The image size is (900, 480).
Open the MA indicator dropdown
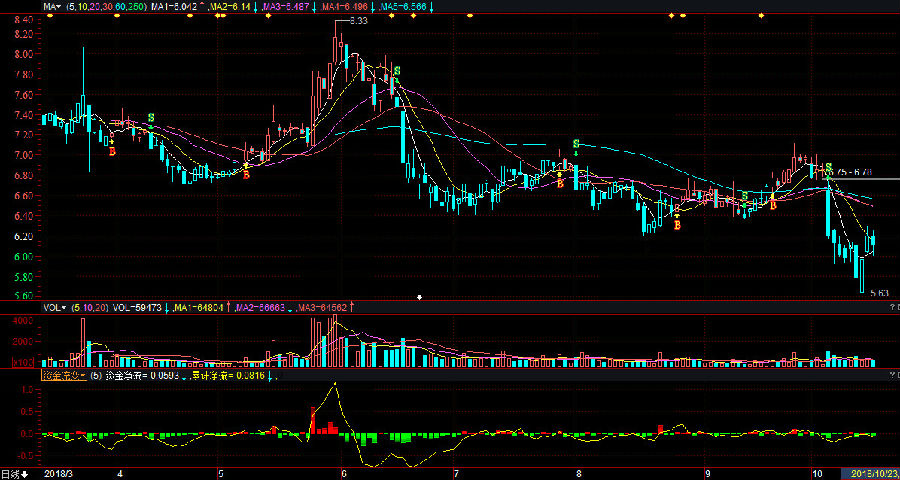51,6
